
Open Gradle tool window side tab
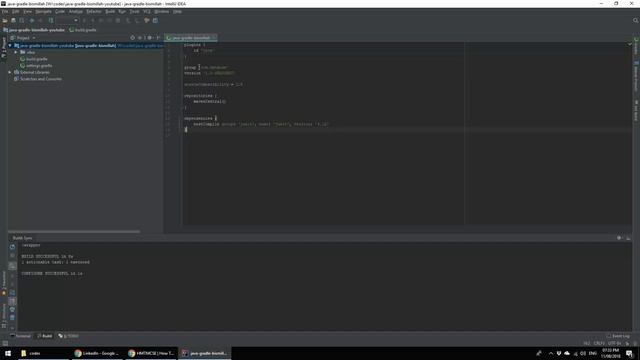point(636,46)
